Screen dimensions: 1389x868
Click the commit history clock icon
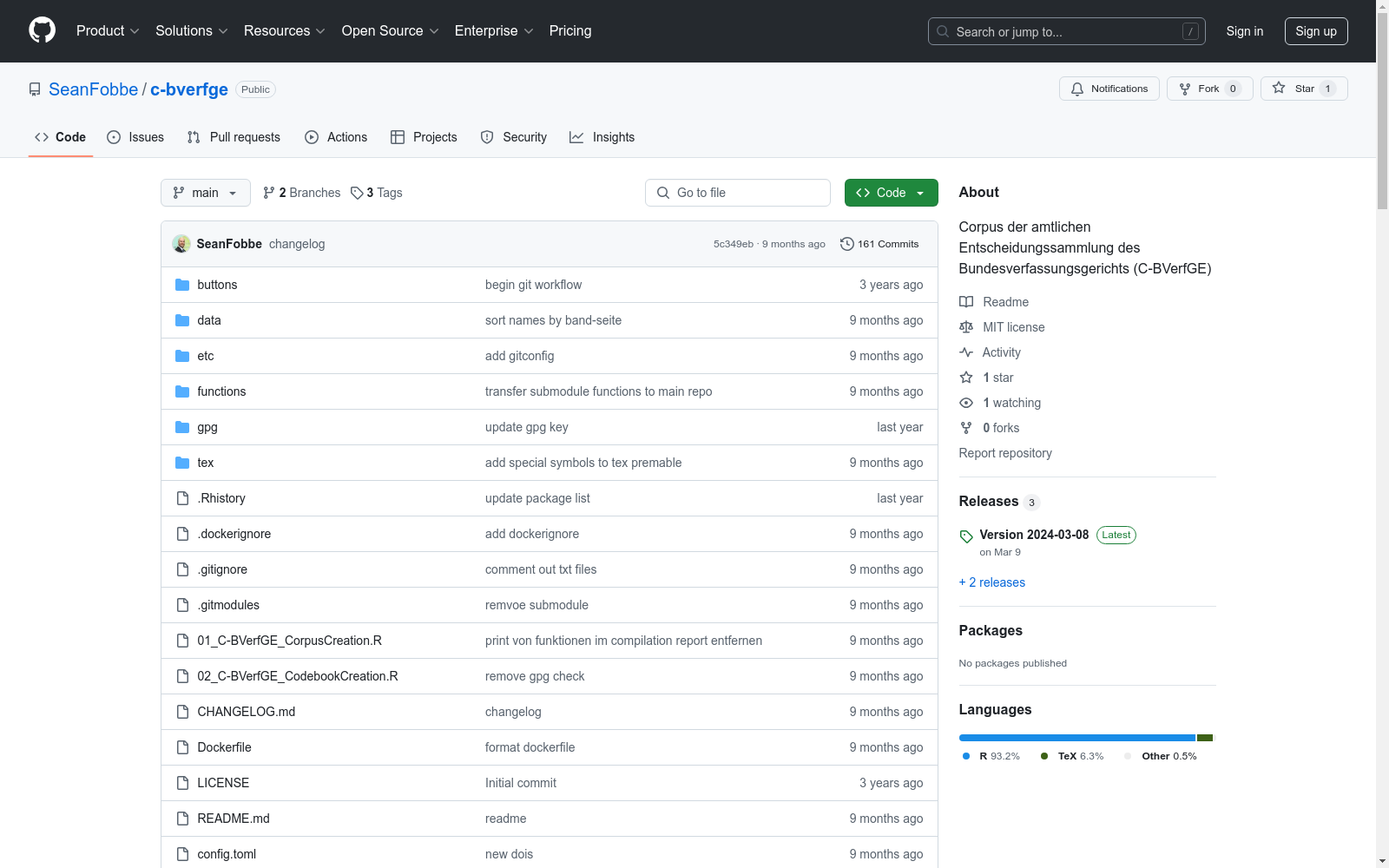coord(847,244)
